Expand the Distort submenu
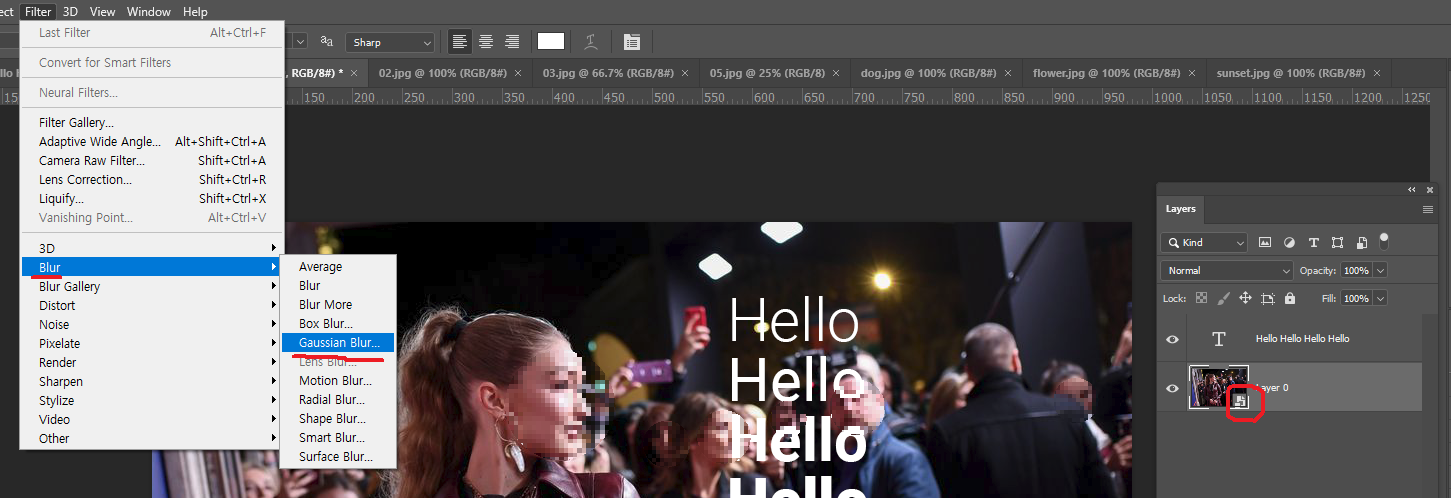The image size is (1451, 498). pyautogui.click(x=152, y=305)
